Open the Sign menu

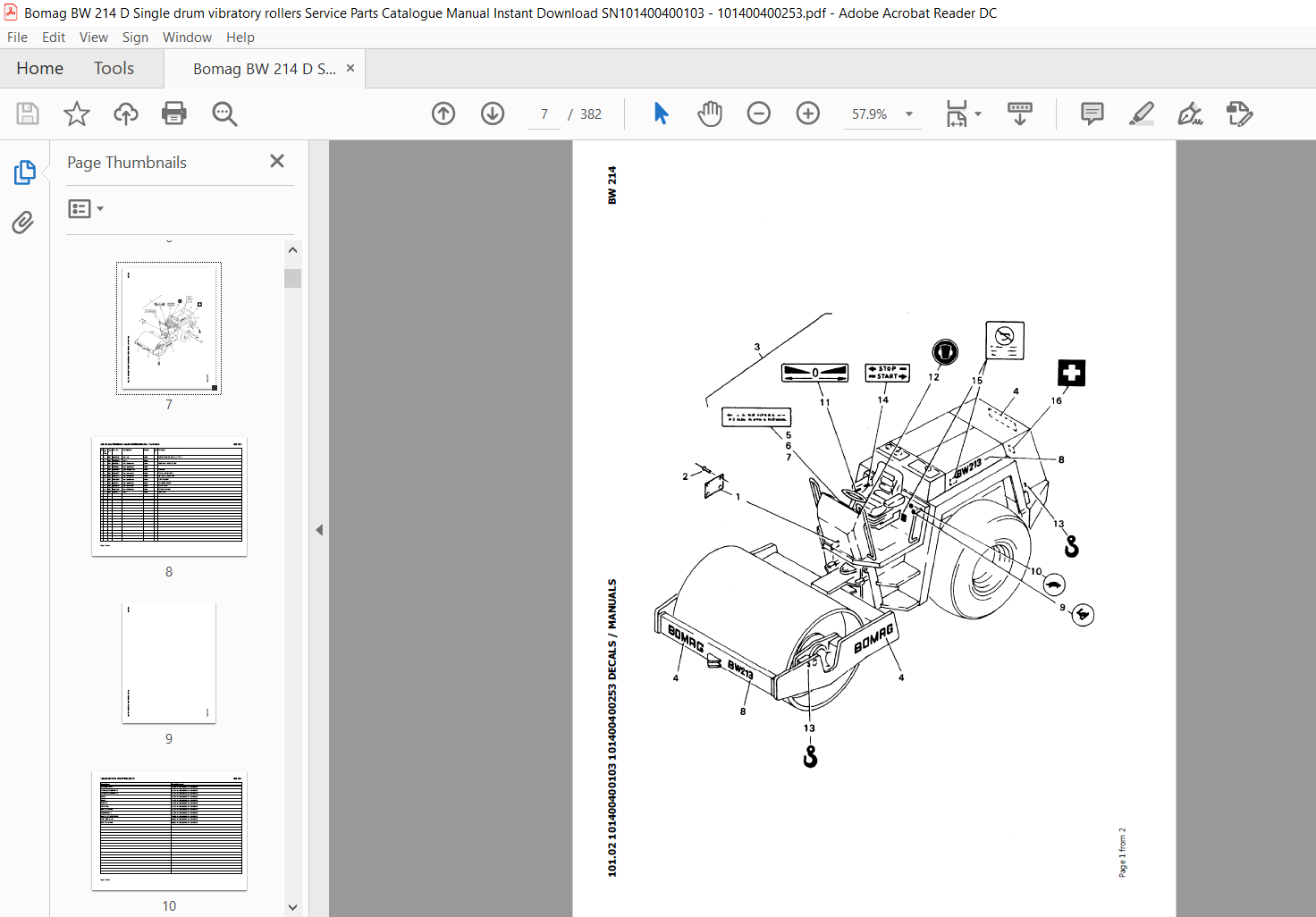coord(135,38)
